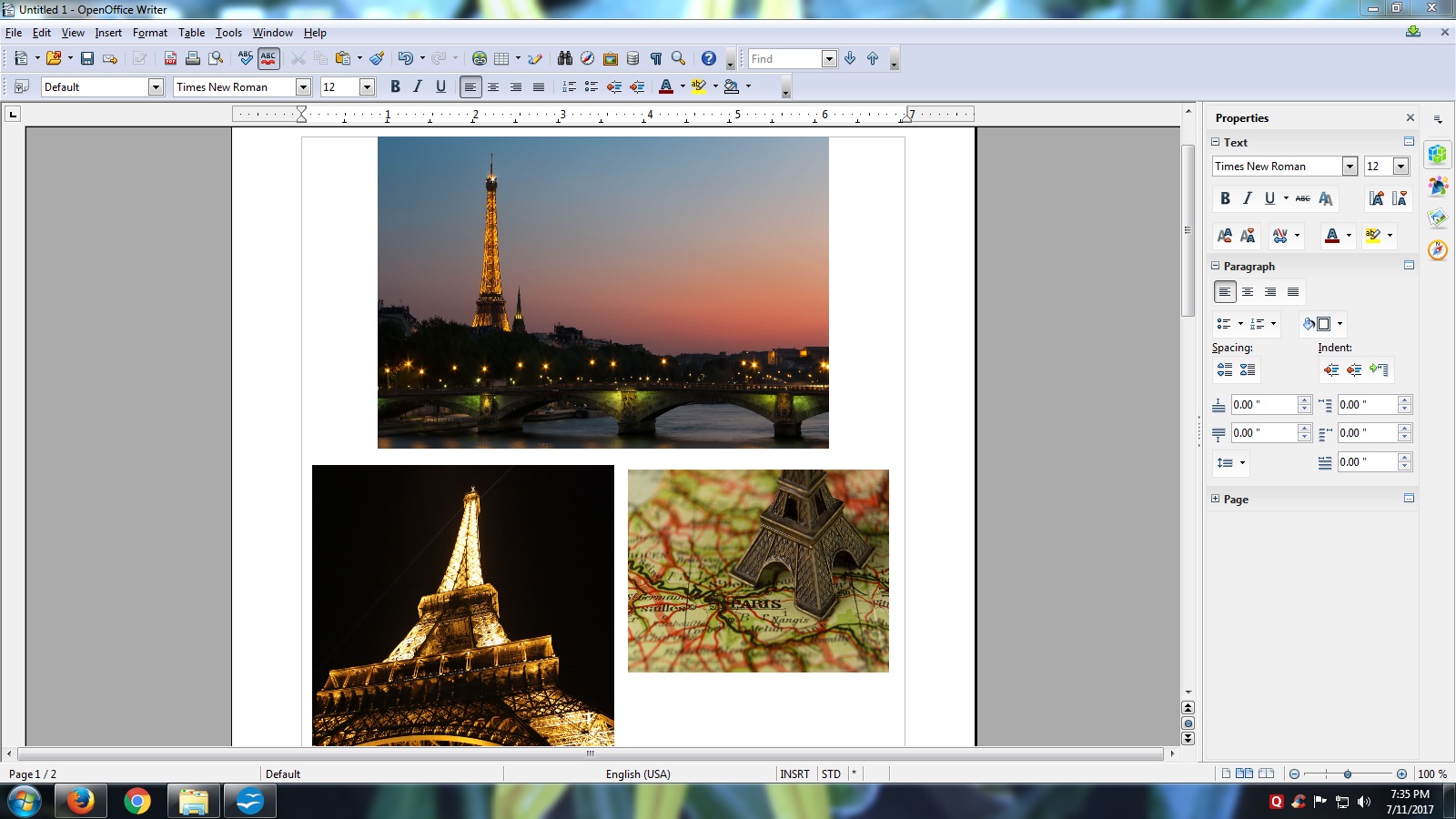Open Page Preview icon
This screenshot has height=819, width=1456.
pyautogui.click(x=216, y=58)
